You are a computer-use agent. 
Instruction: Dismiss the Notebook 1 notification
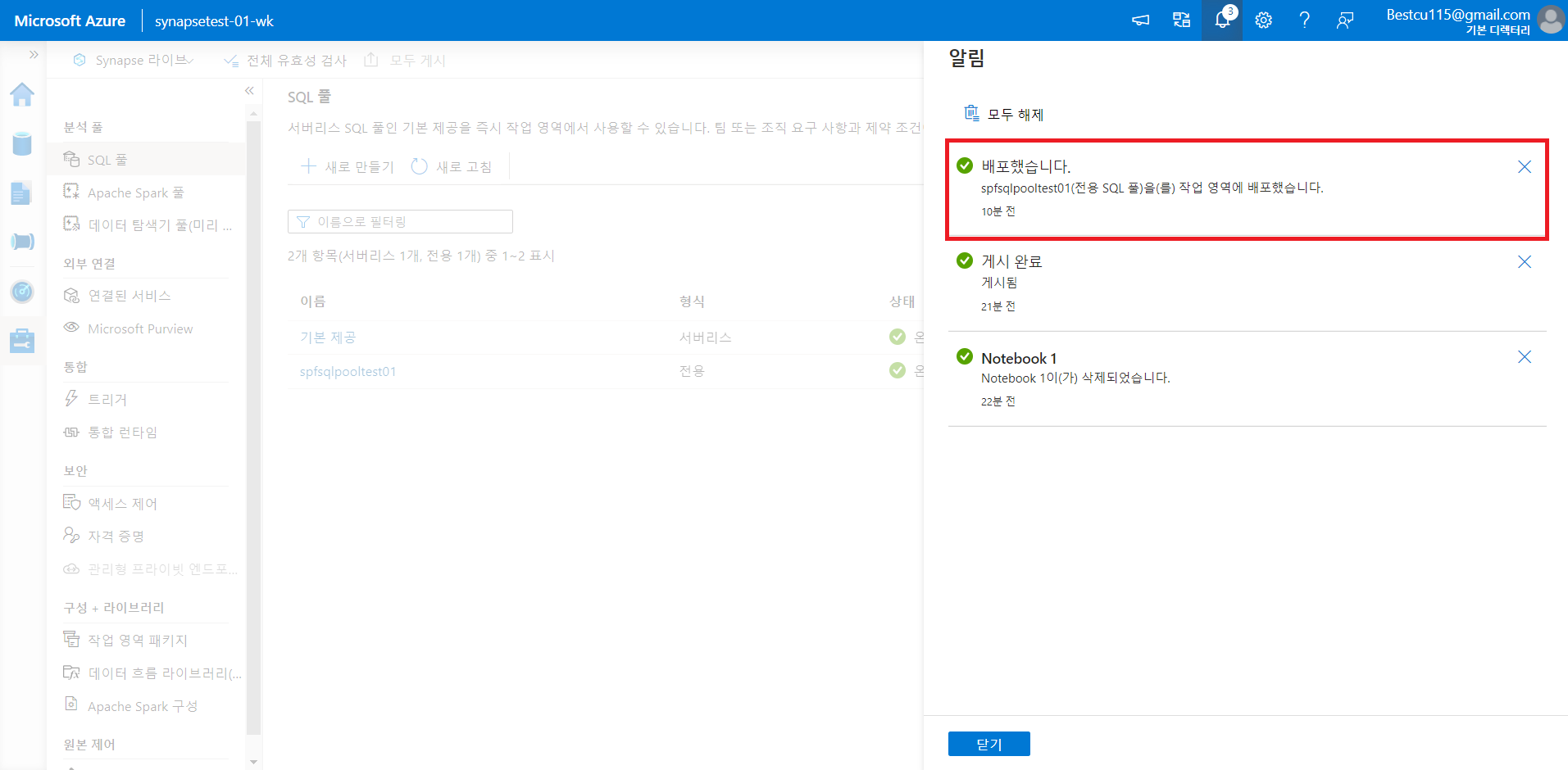(1525, 357)
